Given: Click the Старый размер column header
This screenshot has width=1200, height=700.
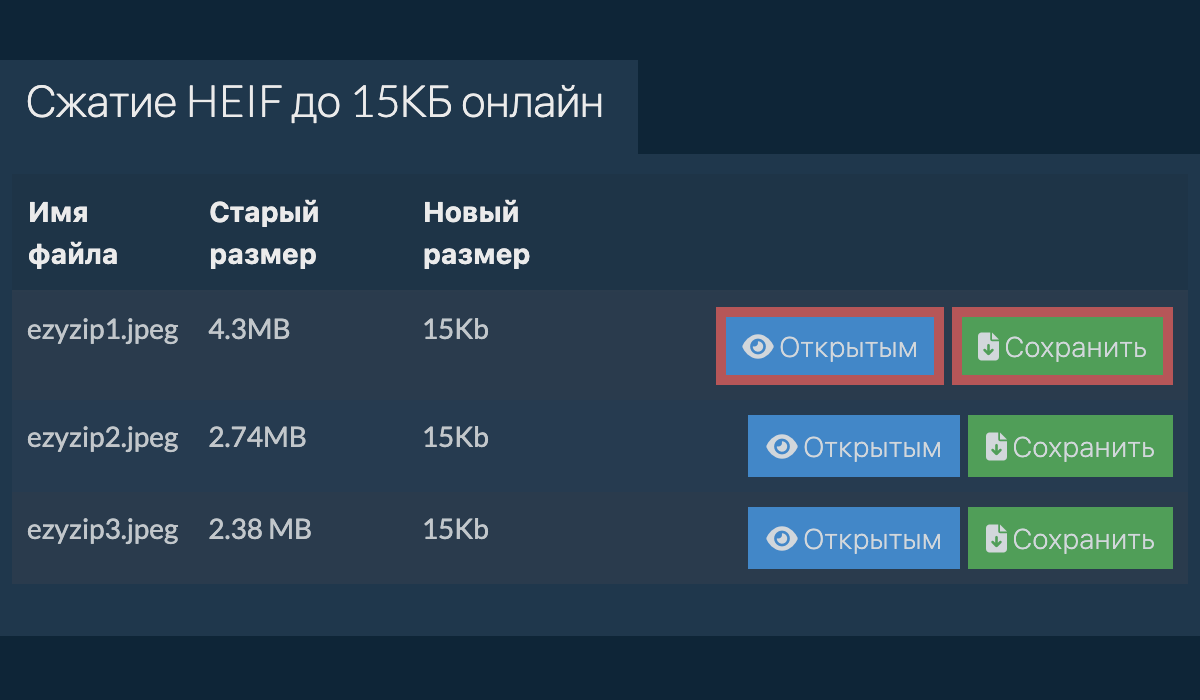Looking at the screenshot, I should pos(263,233).
